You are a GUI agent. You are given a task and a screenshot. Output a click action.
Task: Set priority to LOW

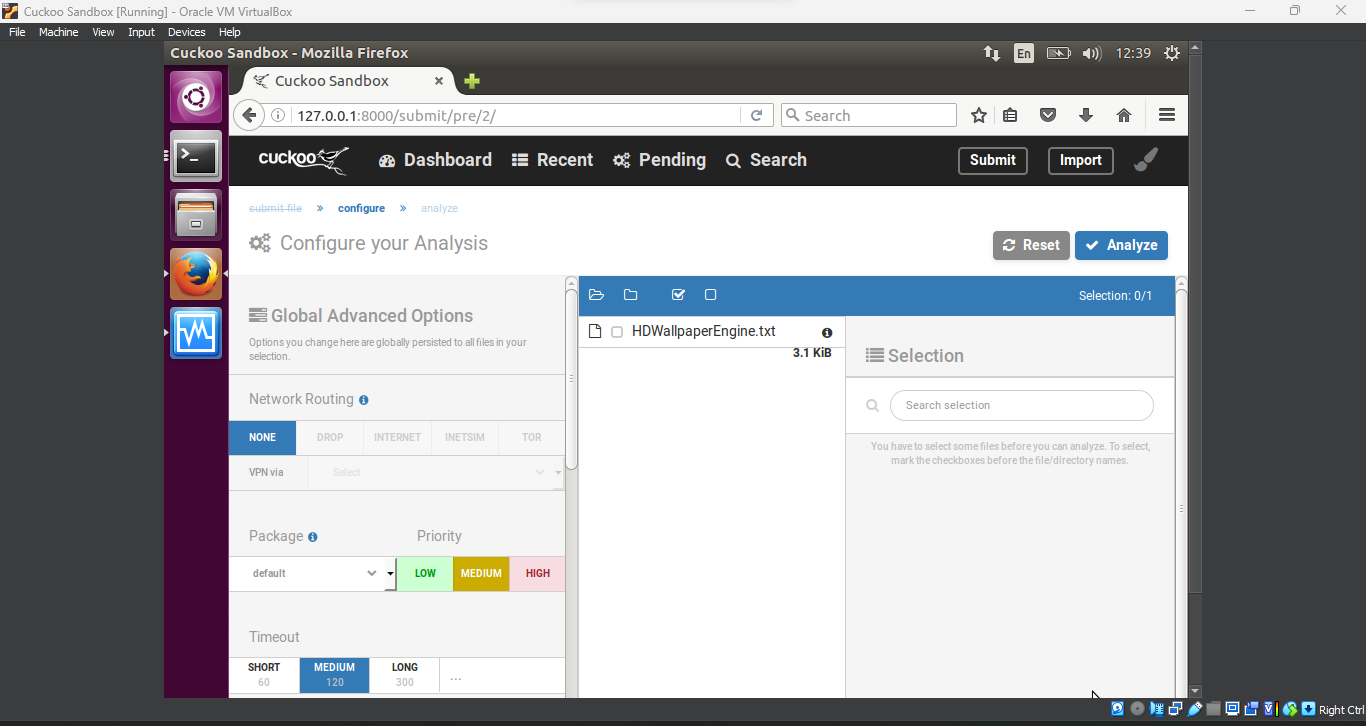(425, 573)
